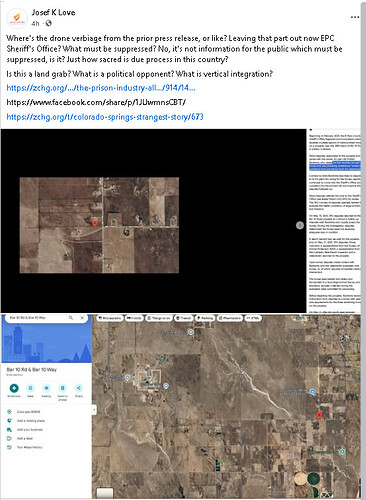The image size is (366, 500).
Task: Click the facebook.com/share URL text
Action: click(x=96, y=102)
